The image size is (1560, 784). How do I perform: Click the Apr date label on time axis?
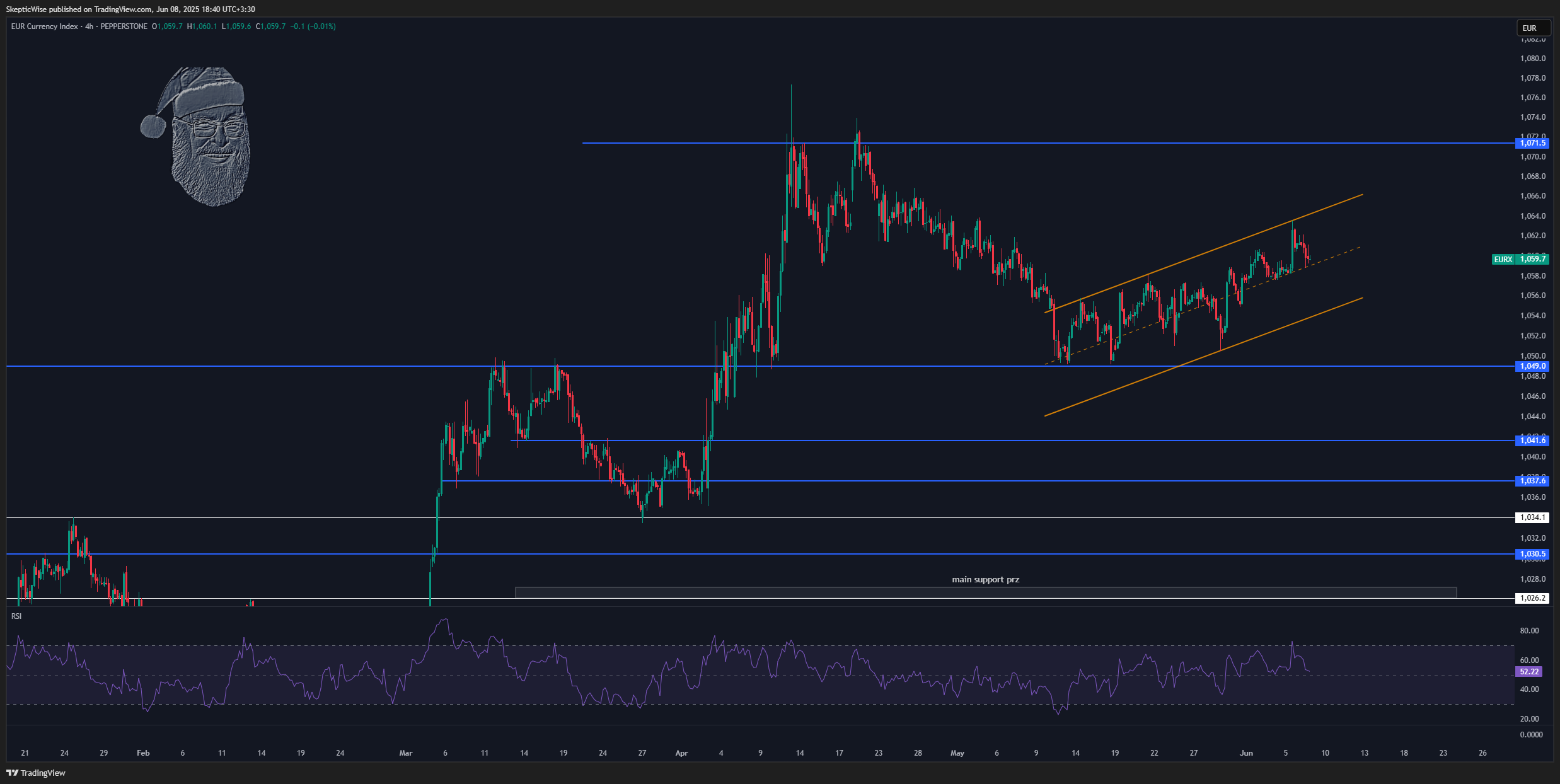(x=681, y=752)
